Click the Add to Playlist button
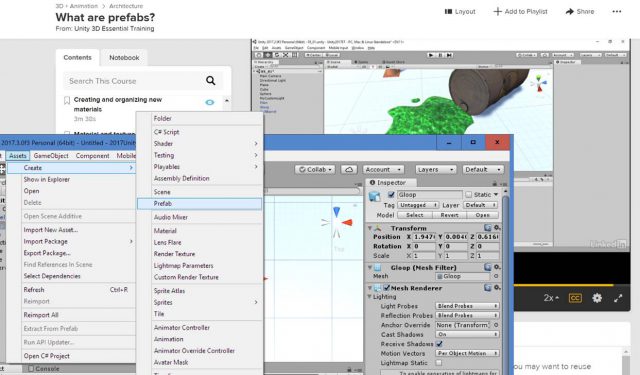The height and width of the screenshot is (375, 640). point(520,11)
